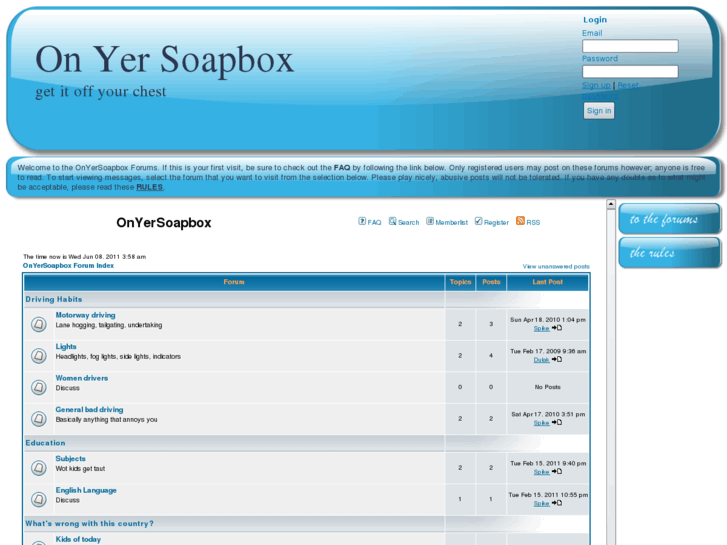Click the Search magnifier icon
The width and height of the screenshot is (727, 545).
[x=393, y=221]
